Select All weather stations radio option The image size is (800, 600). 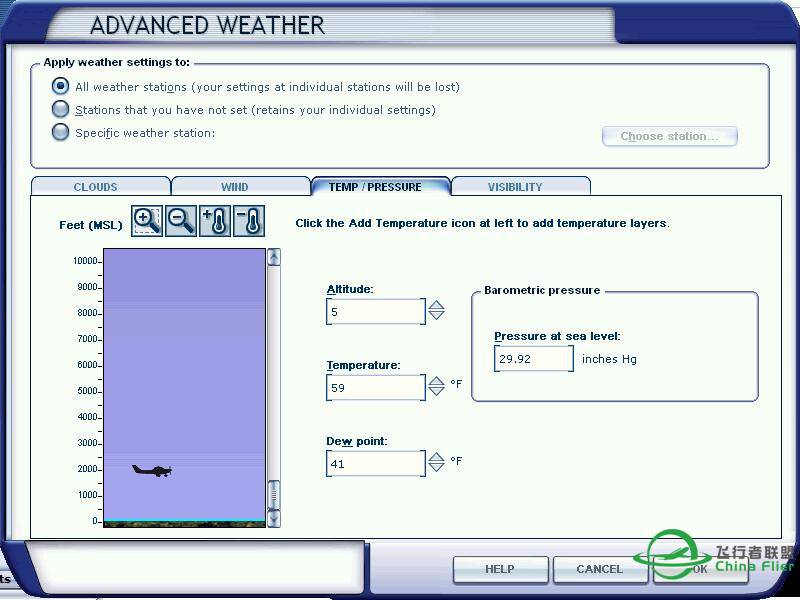point(60,86)
